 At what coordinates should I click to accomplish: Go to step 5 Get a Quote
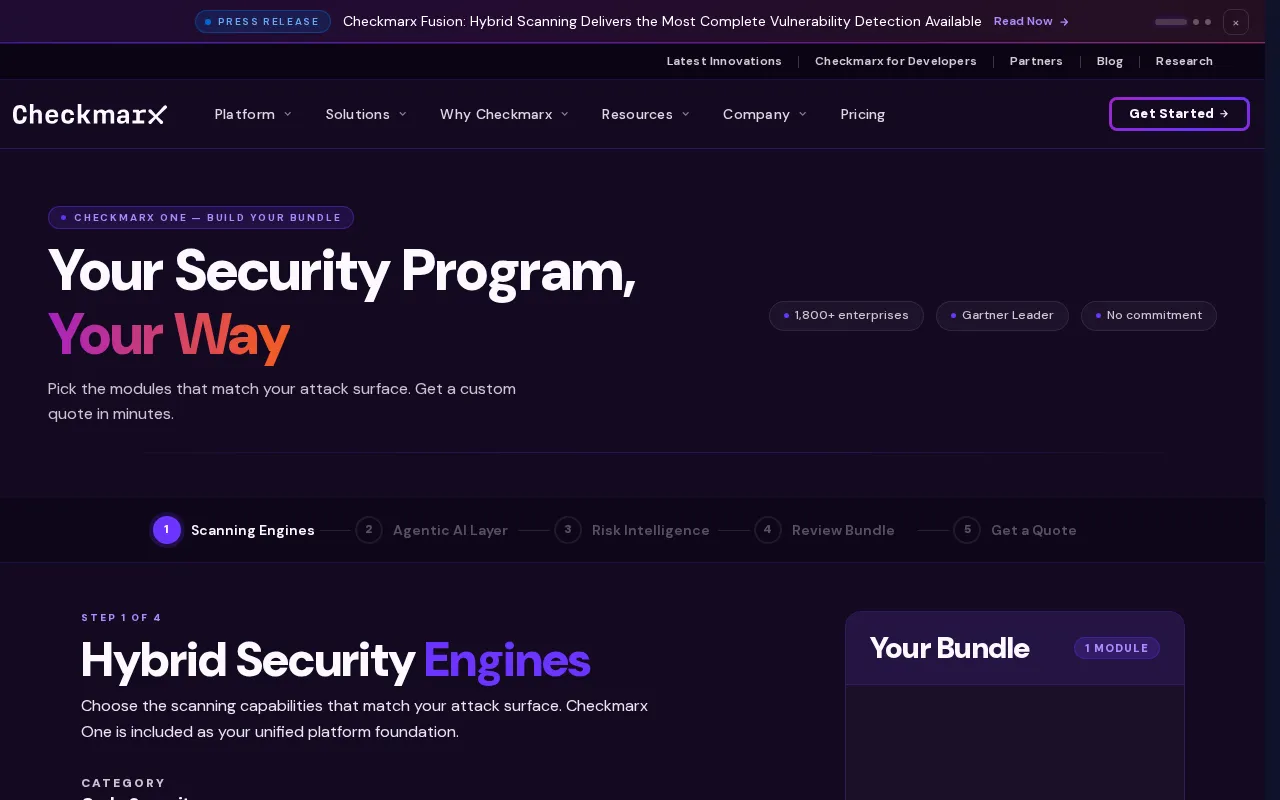[1015, 530]
